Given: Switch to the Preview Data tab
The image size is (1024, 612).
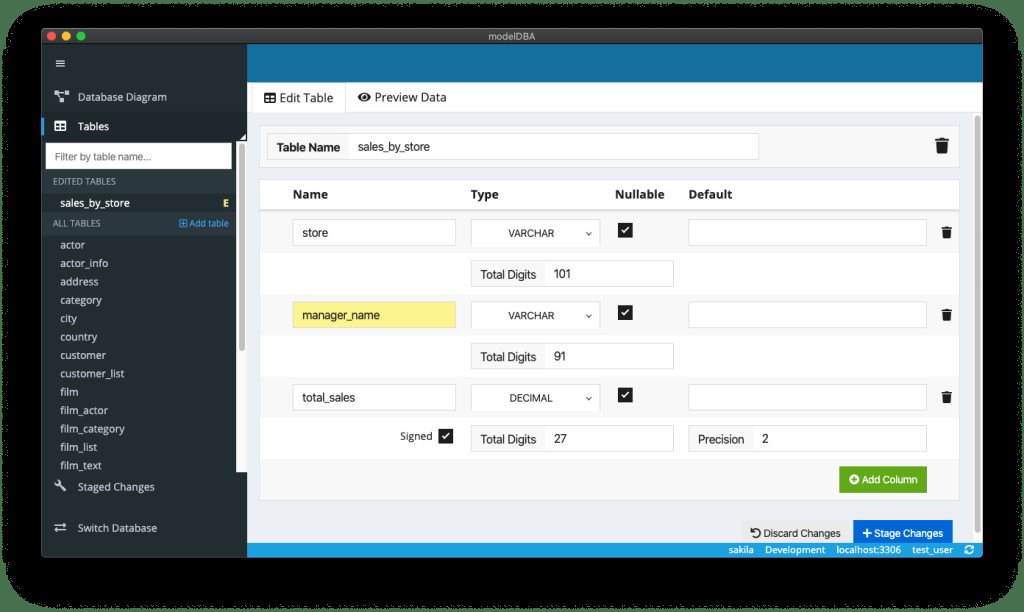Looking at the screenshot, I should 402,97.
